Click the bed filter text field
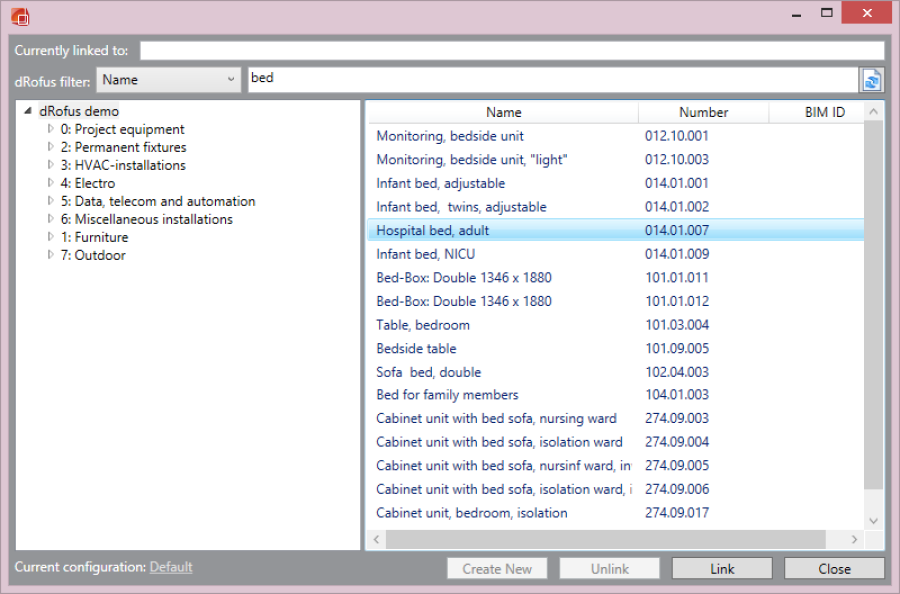Viewport: 900px width, 594px height. click(550, 80)
